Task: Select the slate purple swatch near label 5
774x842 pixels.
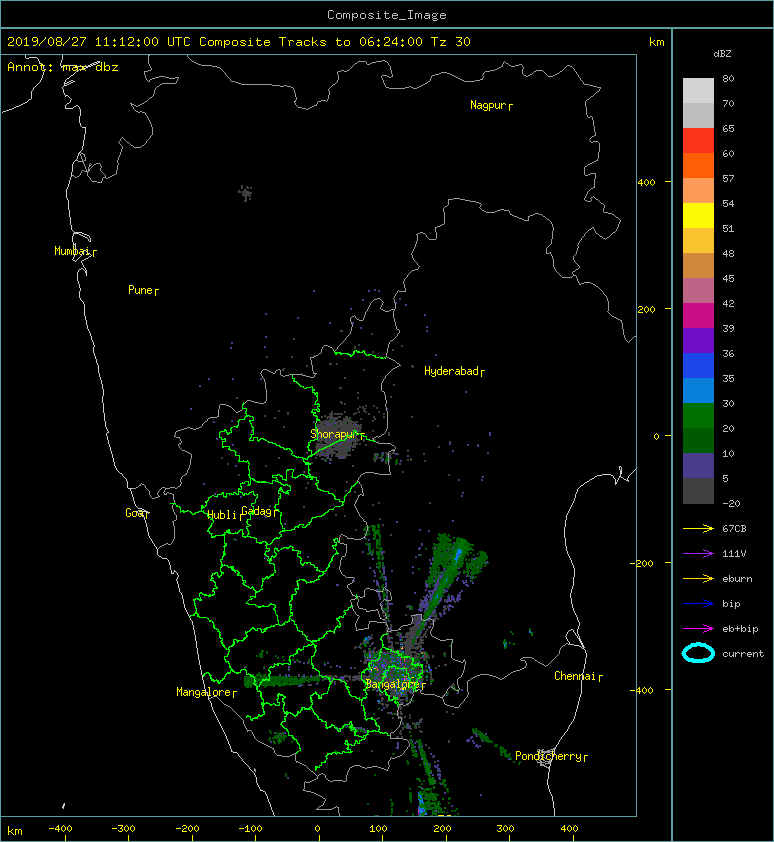Action: pyautogui.click(x=698, y=466)
